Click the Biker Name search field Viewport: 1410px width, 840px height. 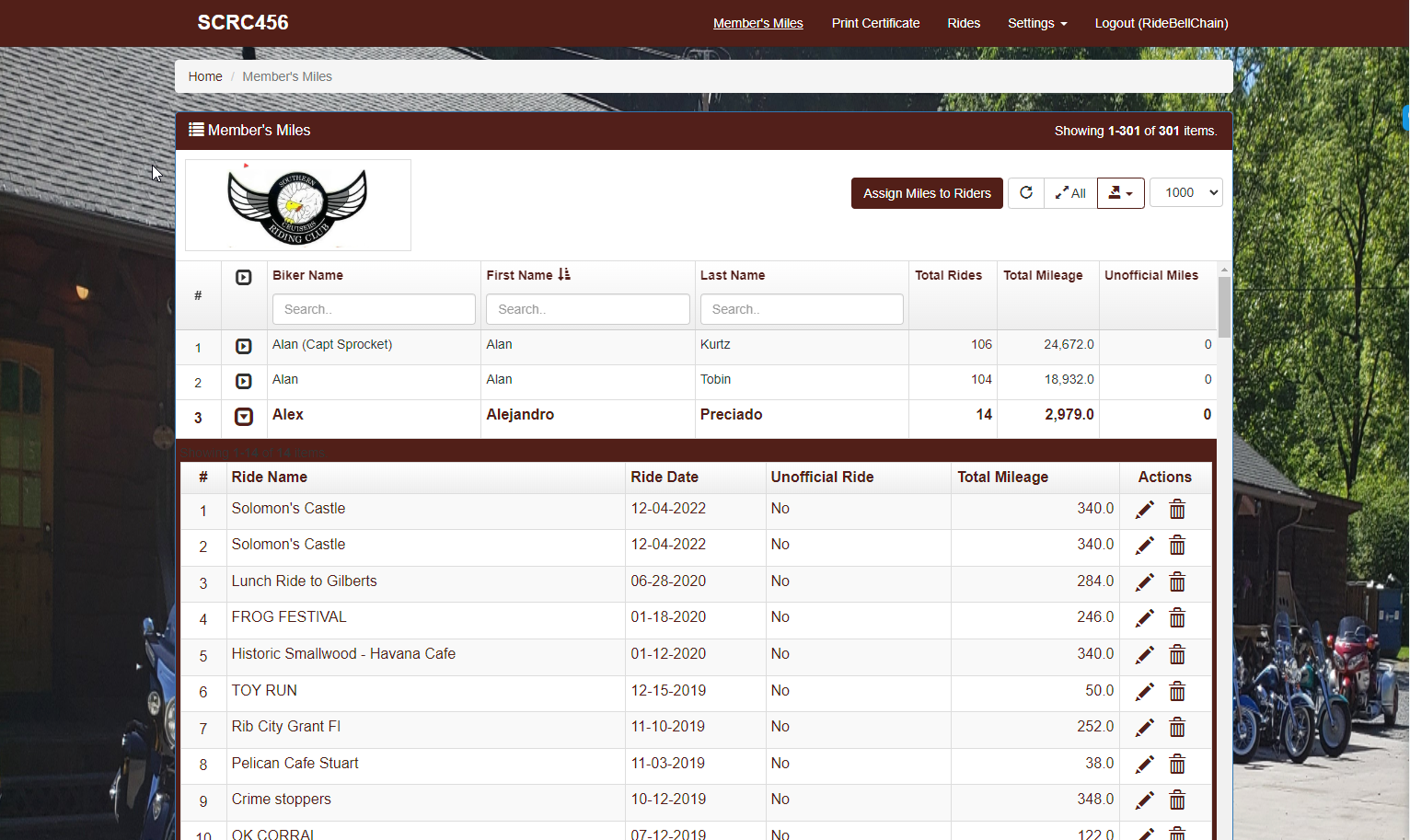[x=374, y=309]
